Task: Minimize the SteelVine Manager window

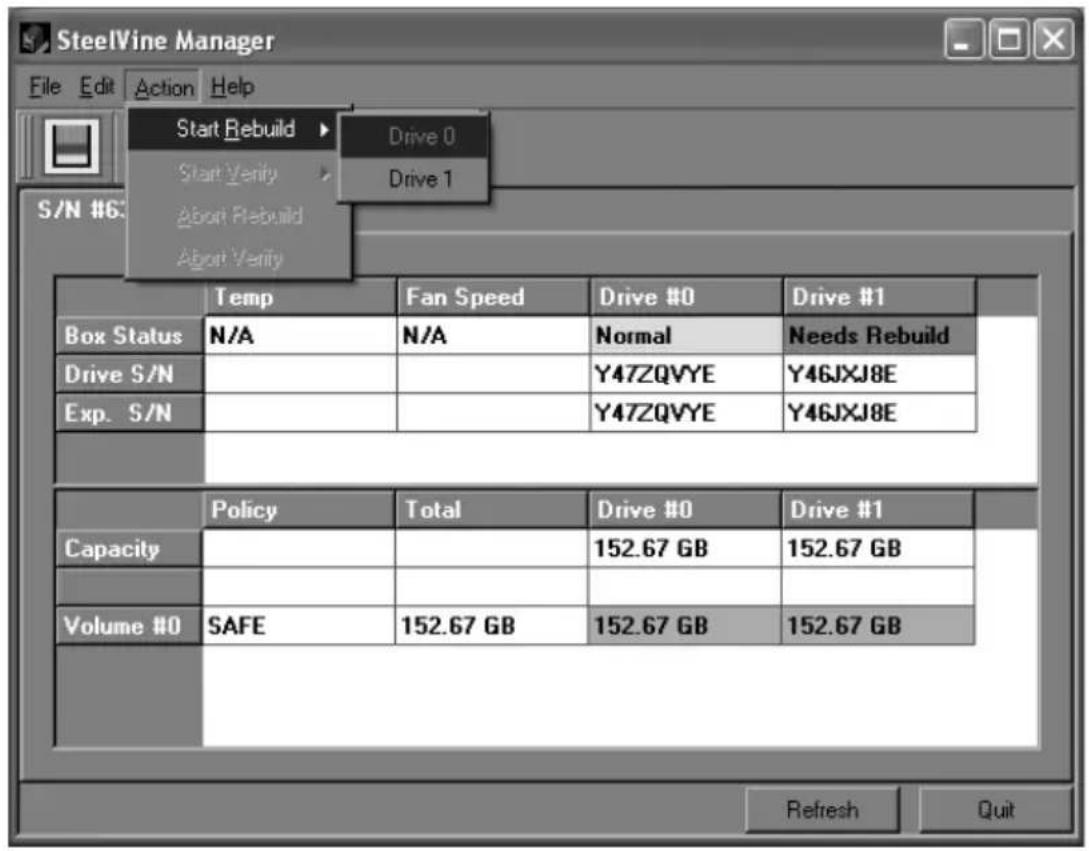Action: pyautogui.click(x=963, y=40)
